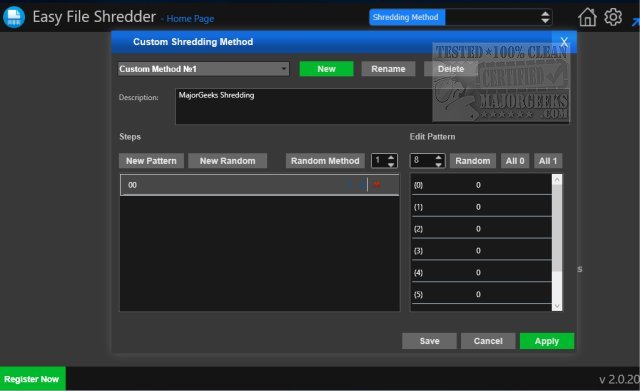Image resolution: width=640 pixels, height=391 pixels.
Task: Open the Shredding Method selector in header
Action: pos(461,17)
